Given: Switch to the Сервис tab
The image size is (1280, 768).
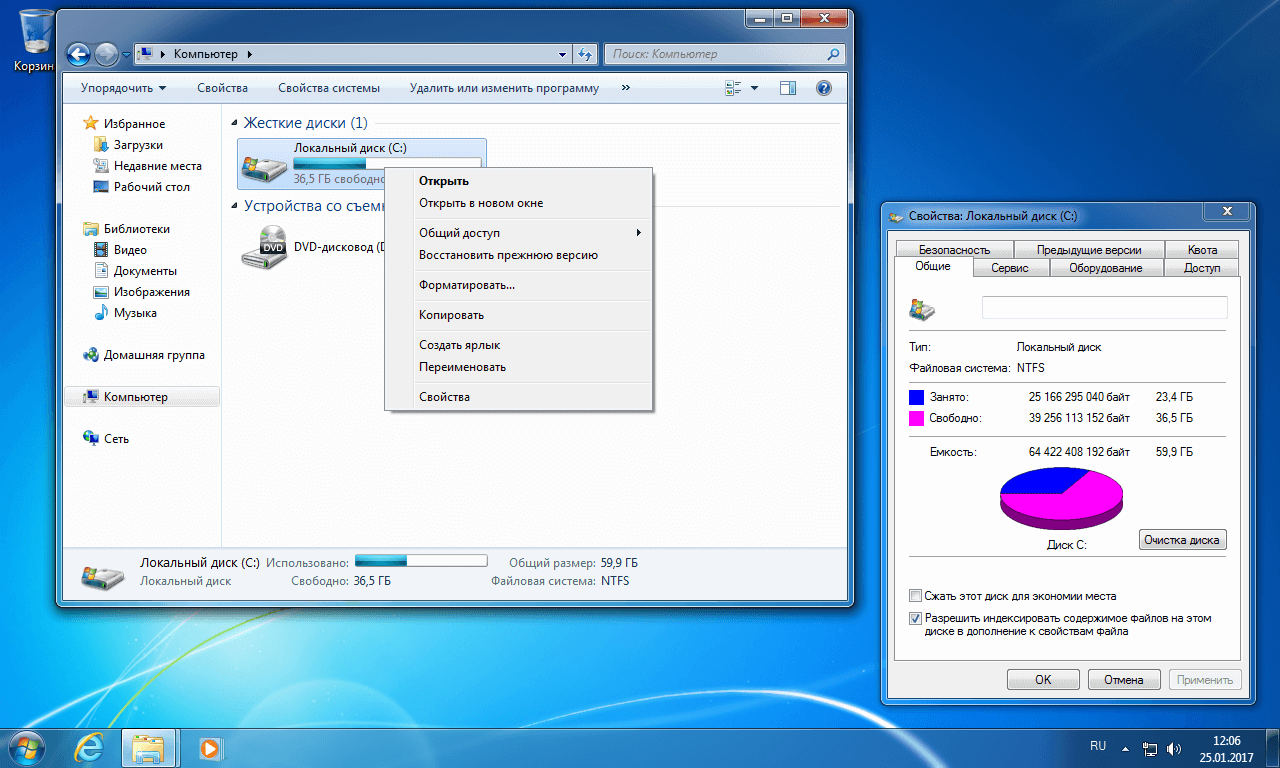Looking at the screenshot, I should point(1010,268).
